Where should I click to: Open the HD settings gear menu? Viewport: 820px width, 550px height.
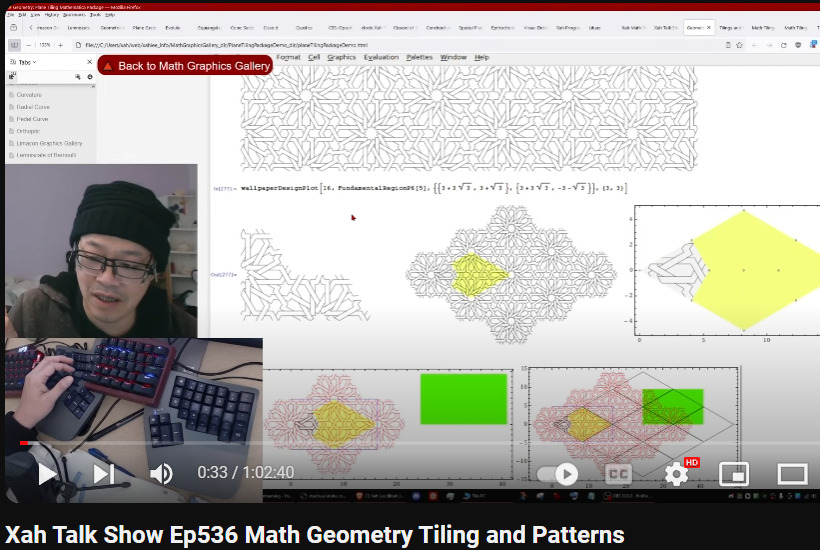coord(678,473)
